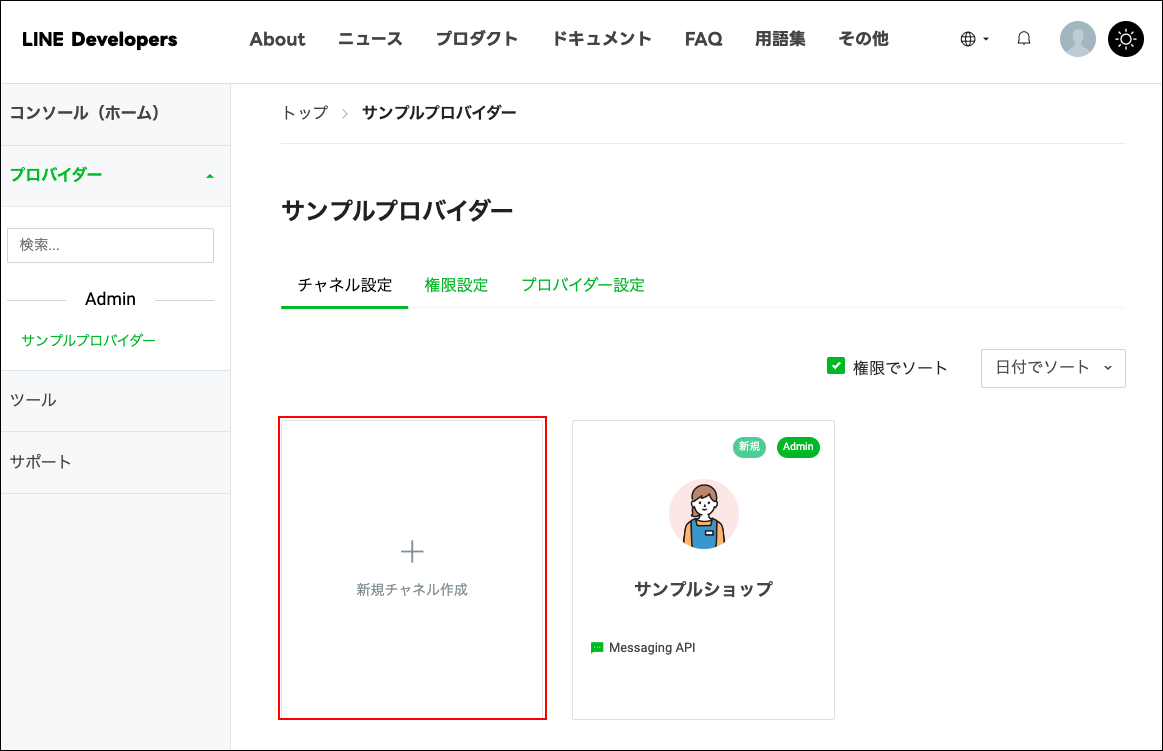
Task: Click the plus icon for new channel
Action: [412, 552]
